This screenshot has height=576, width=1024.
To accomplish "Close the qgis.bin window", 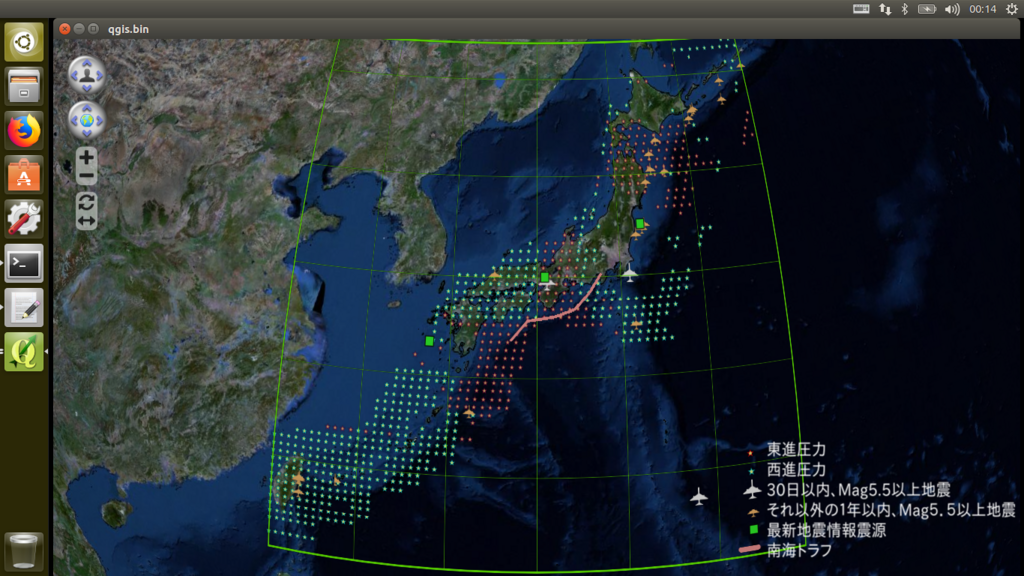I will 64,29.
